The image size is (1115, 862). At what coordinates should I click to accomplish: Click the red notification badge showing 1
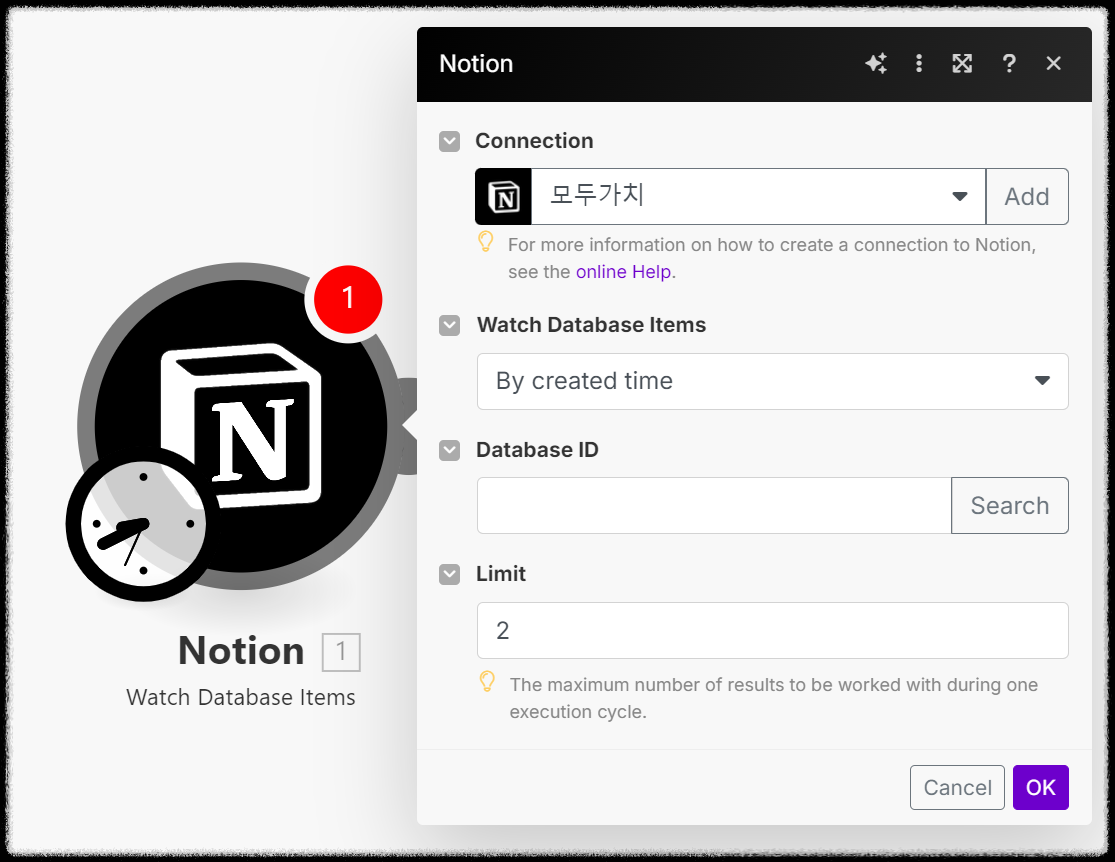point(347,299)
